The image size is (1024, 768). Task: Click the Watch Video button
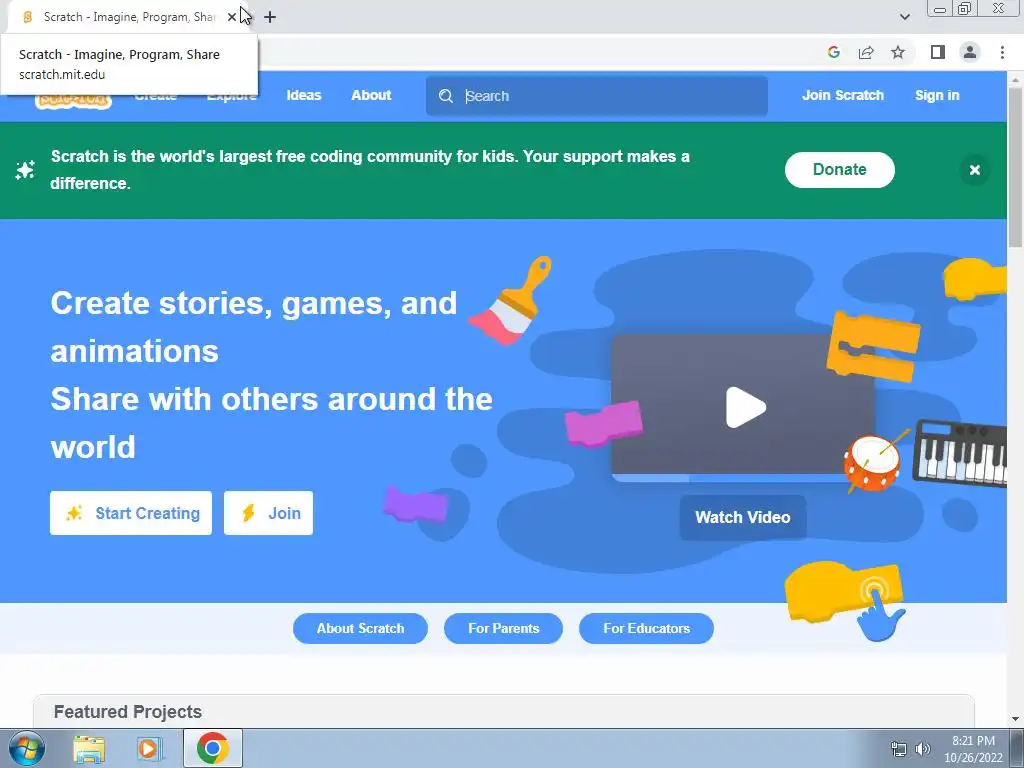(743, 517)
